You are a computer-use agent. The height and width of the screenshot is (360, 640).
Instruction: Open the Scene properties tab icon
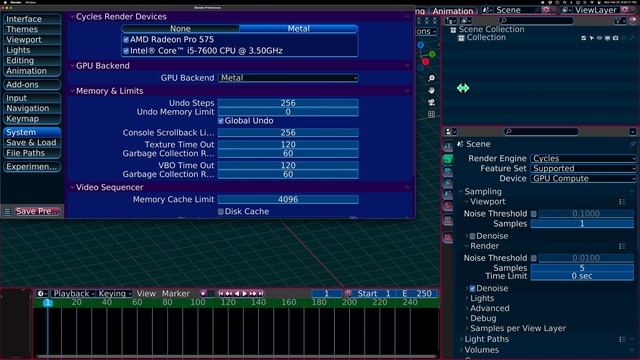(448, 195)
